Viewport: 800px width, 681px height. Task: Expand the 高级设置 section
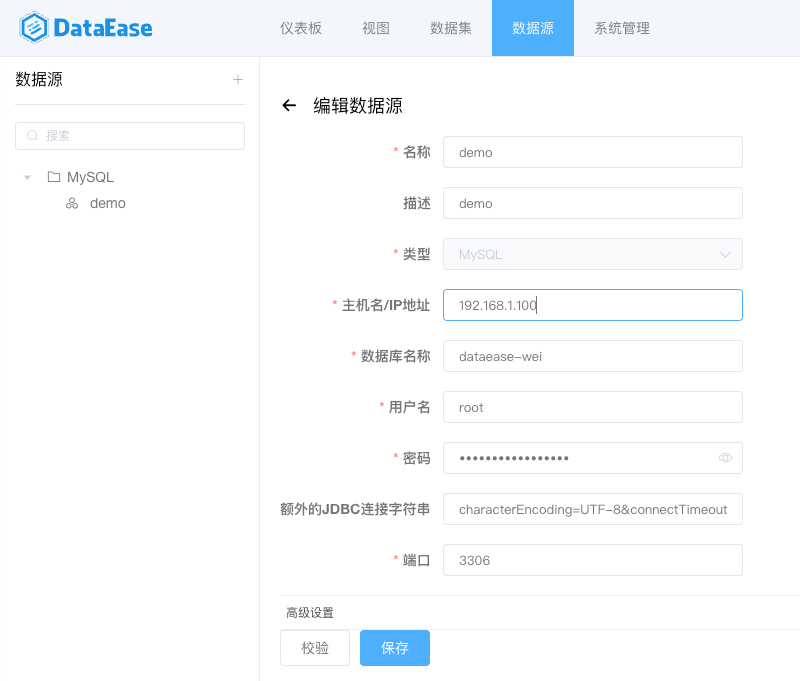coord(310,612)
